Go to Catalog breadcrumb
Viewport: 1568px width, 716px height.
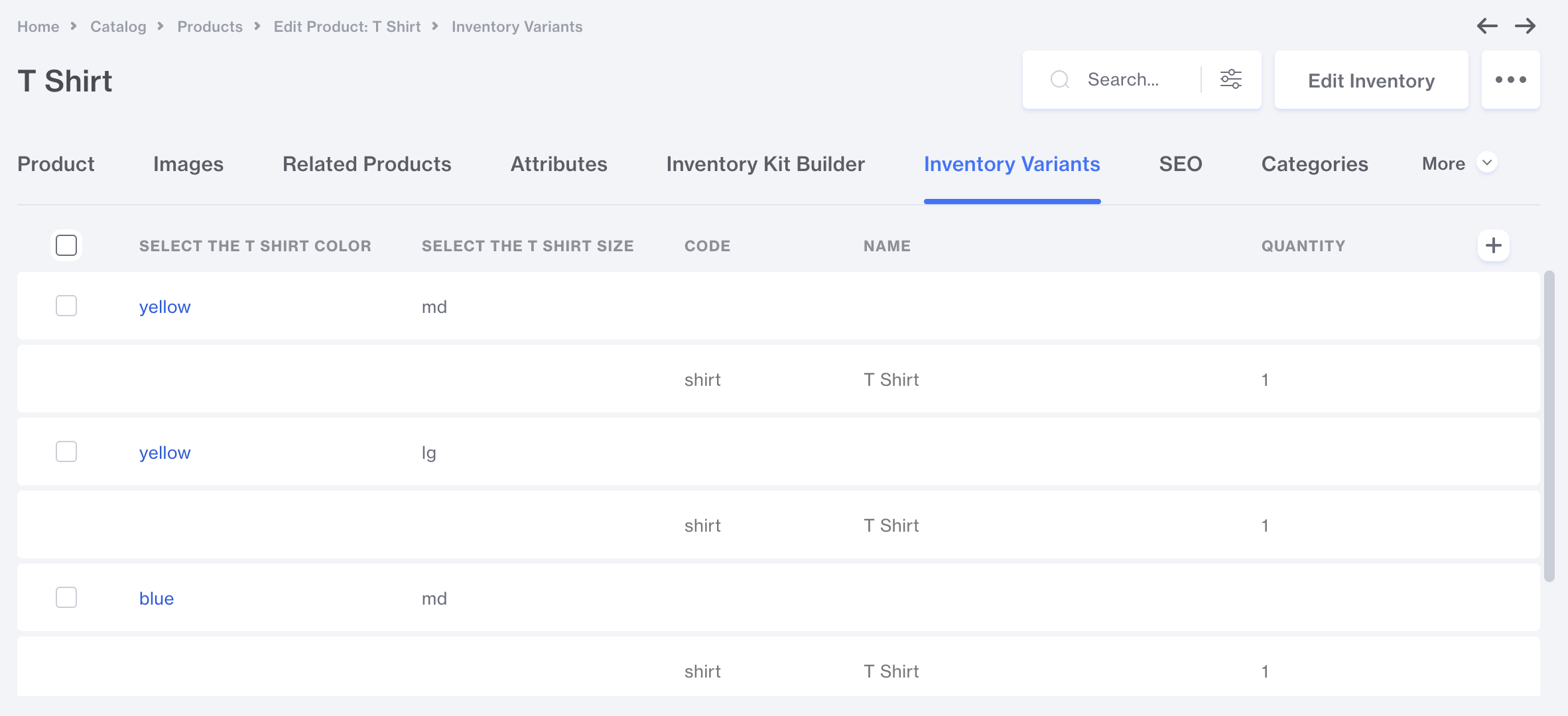(x=118, y=27)
